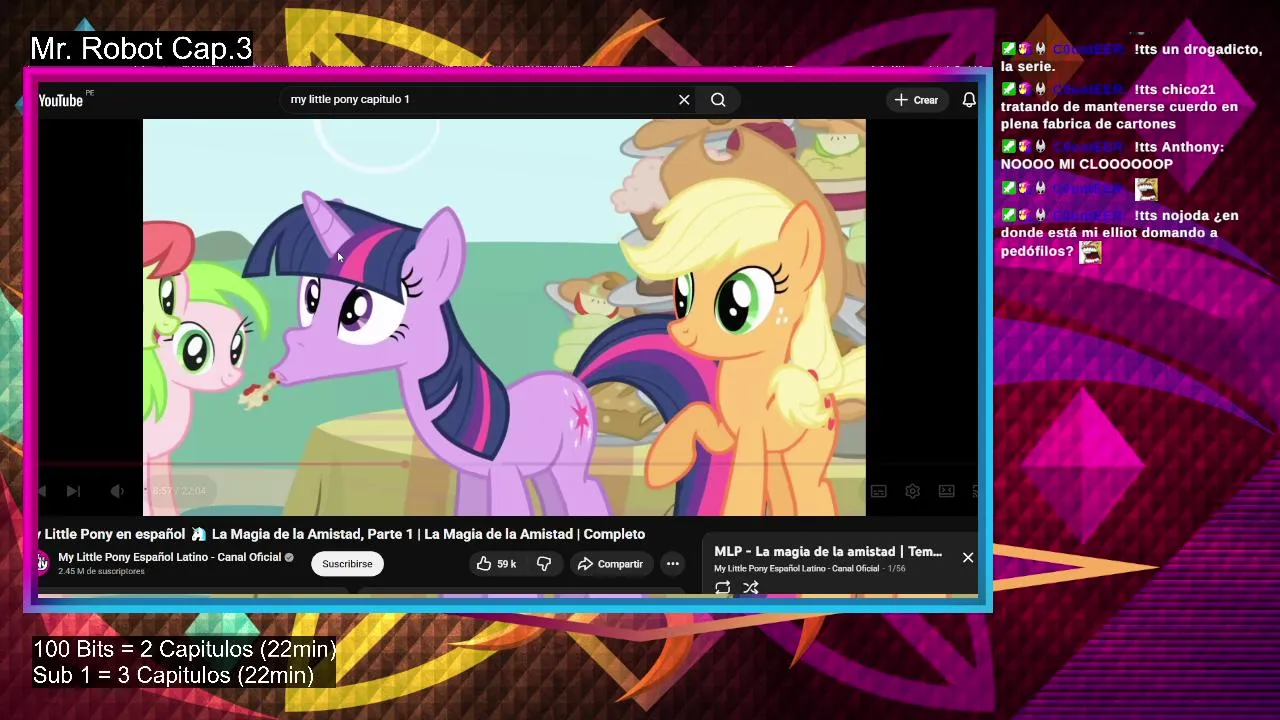Click the 'Sub 1 = 3 Capitulos (22min)' text
1280x720 pixels.
(174, 676)
